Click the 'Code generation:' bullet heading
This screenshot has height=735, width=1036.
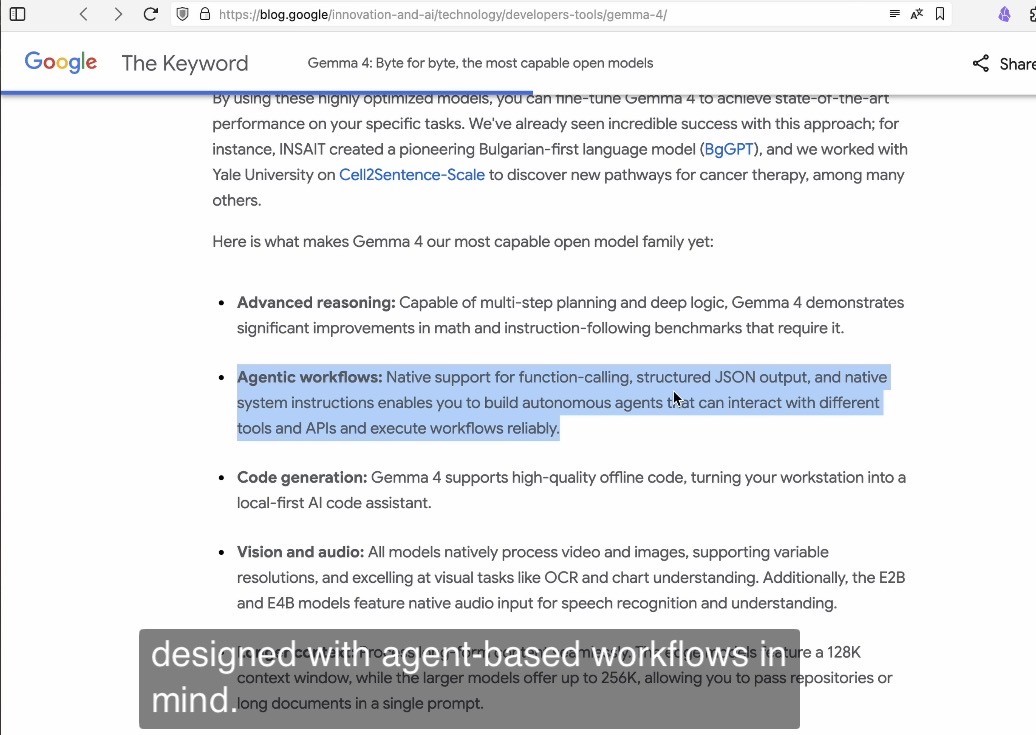(x=302, y=477)
